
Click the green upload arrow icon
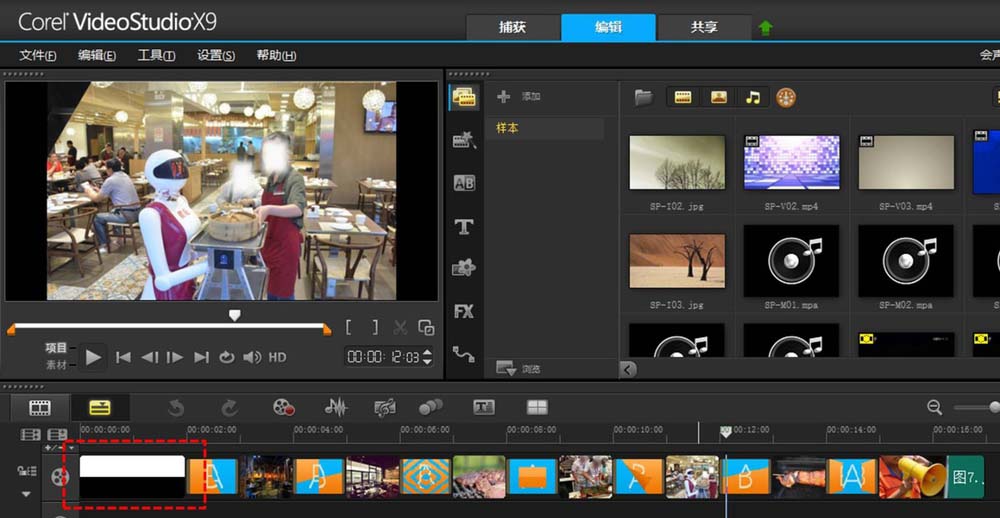point(765,28)
